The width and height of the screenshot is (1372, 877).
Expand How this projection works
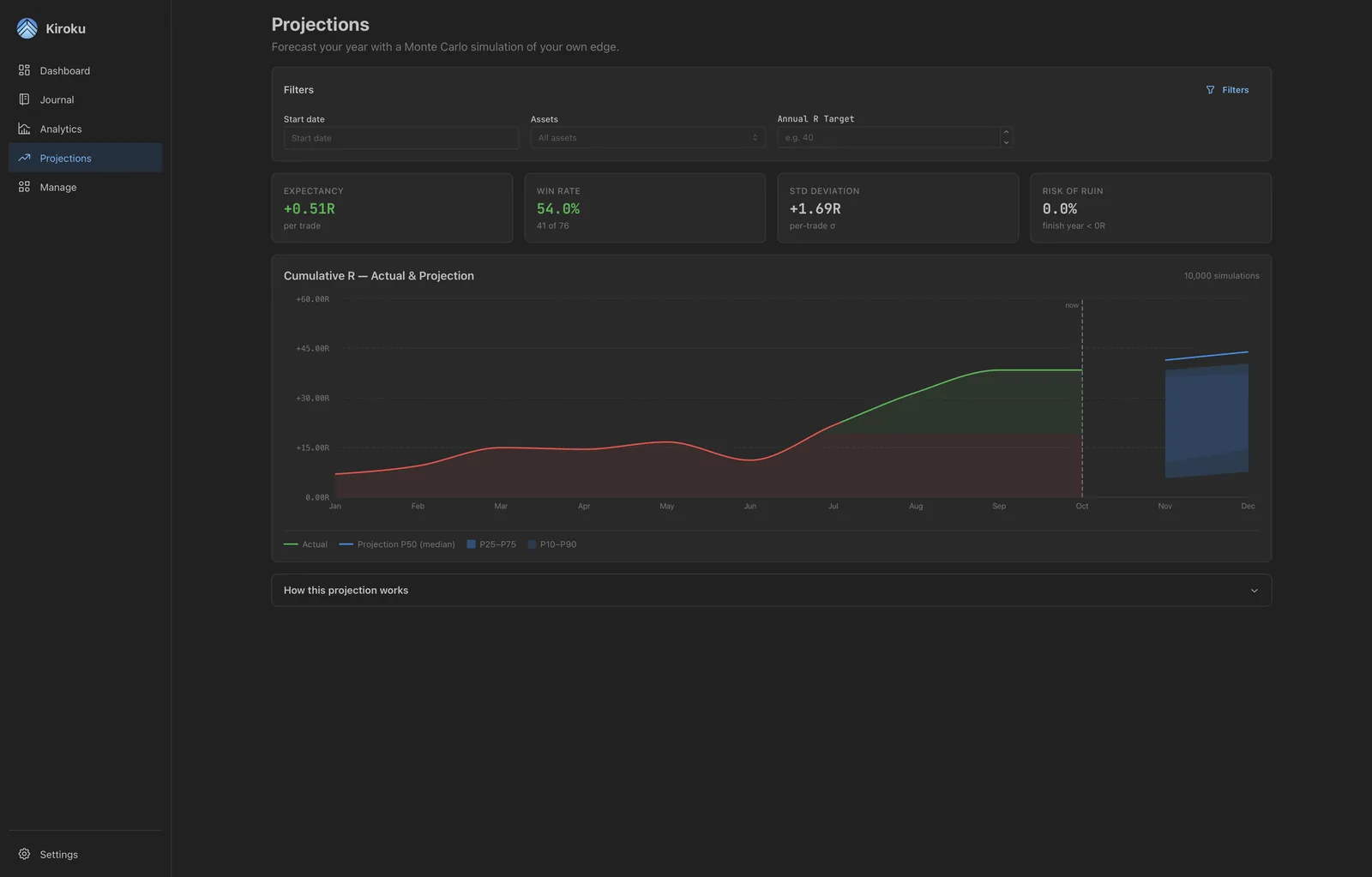tap(771, 590)
